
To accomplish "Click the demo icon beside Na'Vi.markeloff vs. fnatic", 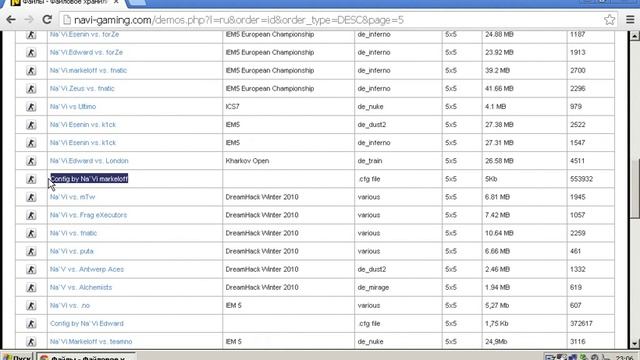I will tap(31, 71).
